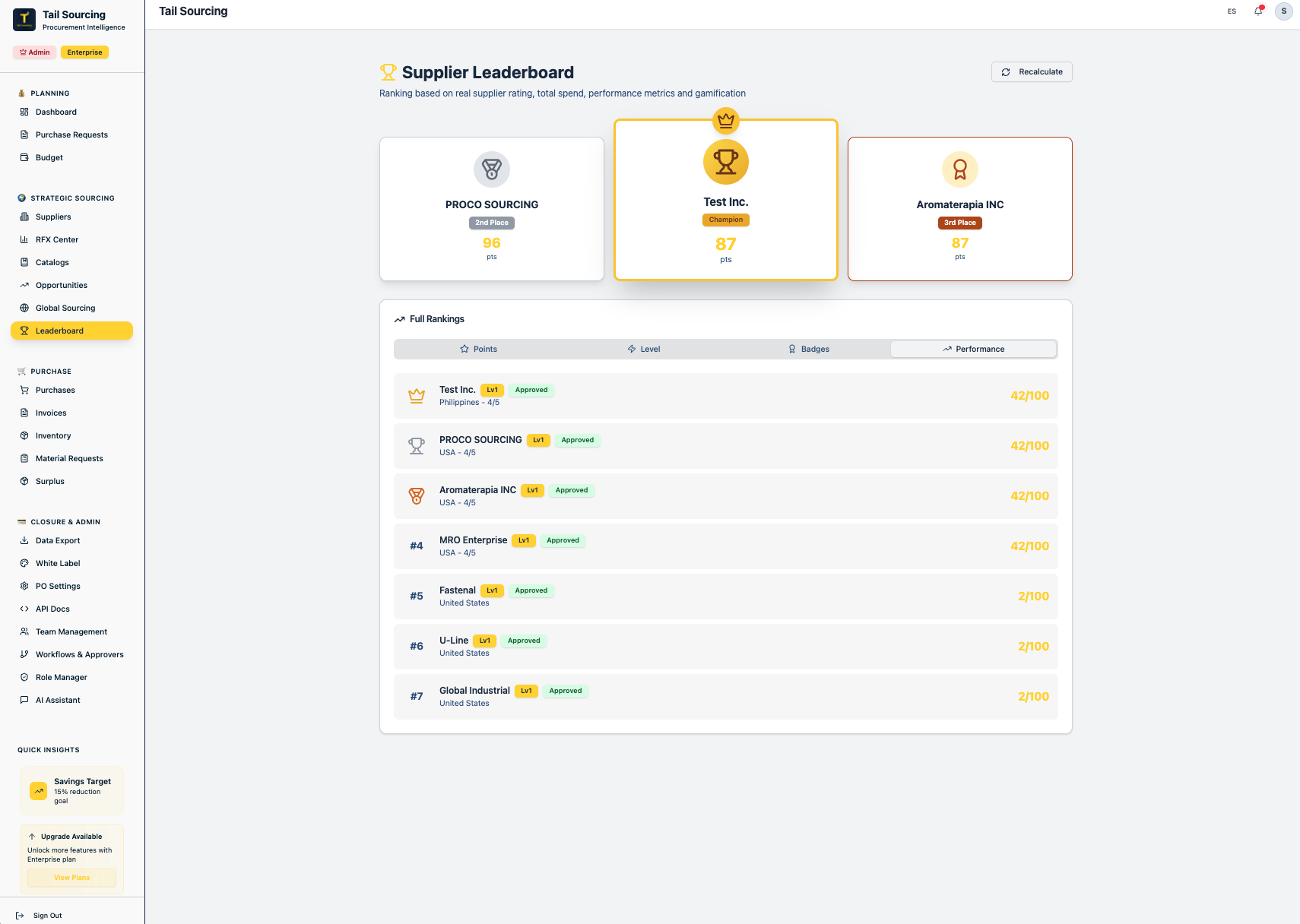The height and width of the screenshot is (924, 1300).
Task: Open Test Inc. ranking row
Action: coord(726,396)
